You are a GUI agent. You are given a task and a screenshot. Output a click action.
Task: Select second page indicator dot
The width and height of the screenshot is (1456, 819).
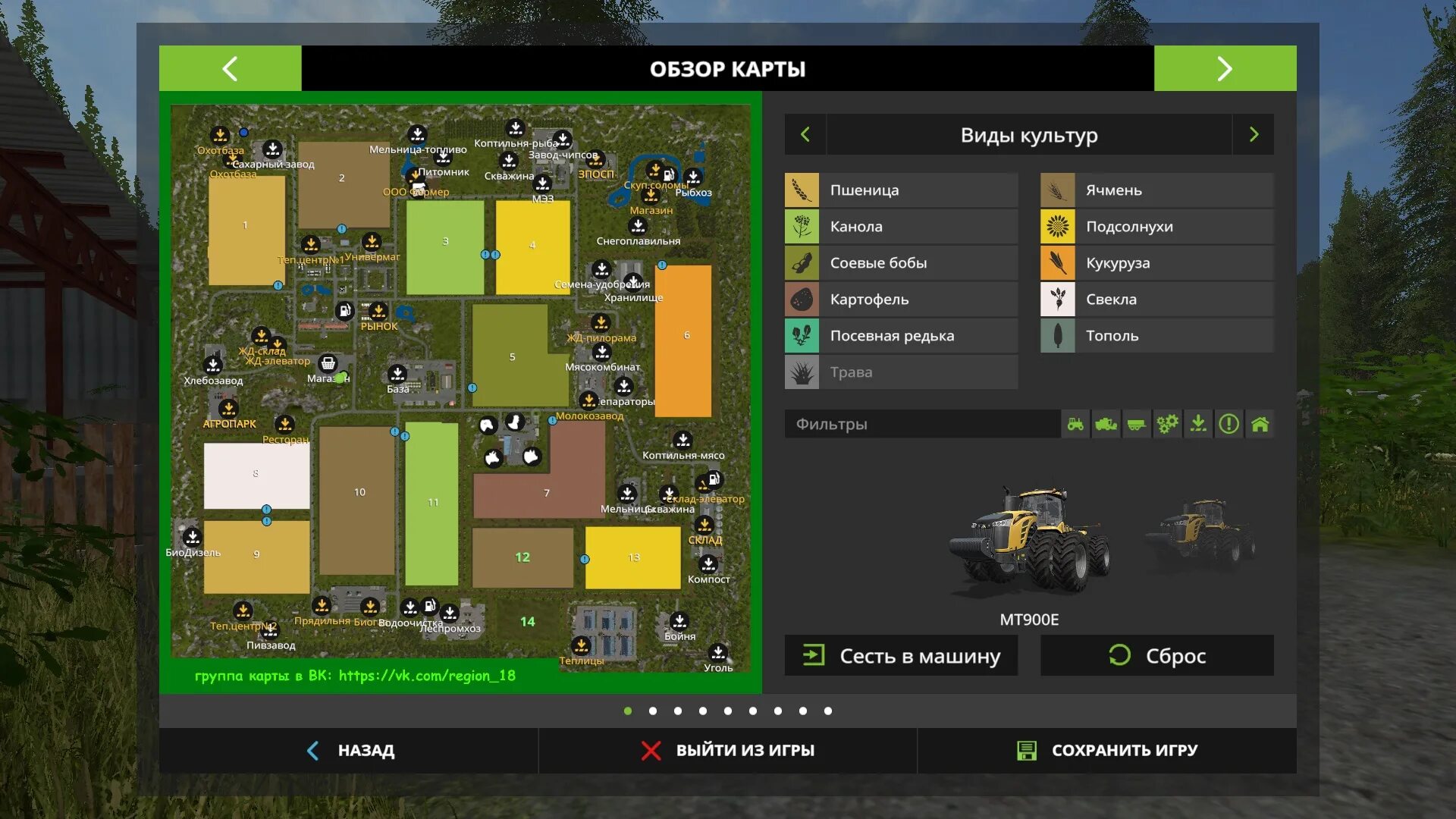(653, 711)
